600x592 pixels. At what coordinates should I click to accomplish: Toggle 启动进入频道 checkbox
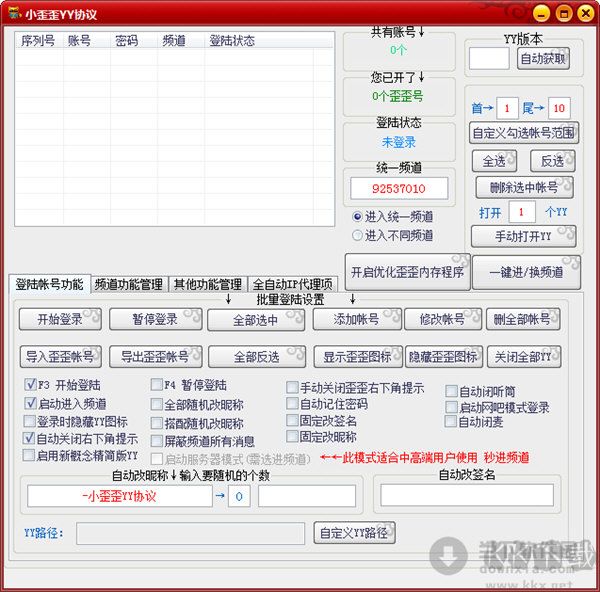tap(29, 403)
